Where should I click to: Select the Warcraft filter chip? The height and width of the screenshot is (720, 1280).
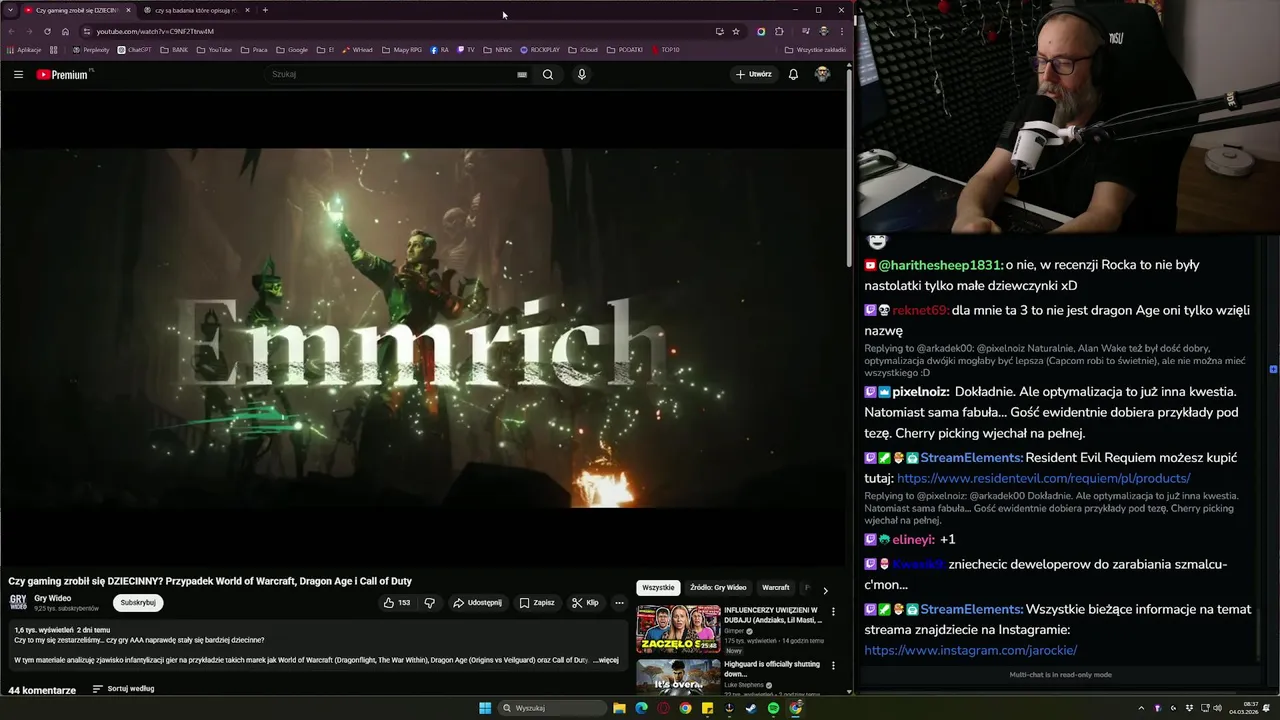point(776,588)
